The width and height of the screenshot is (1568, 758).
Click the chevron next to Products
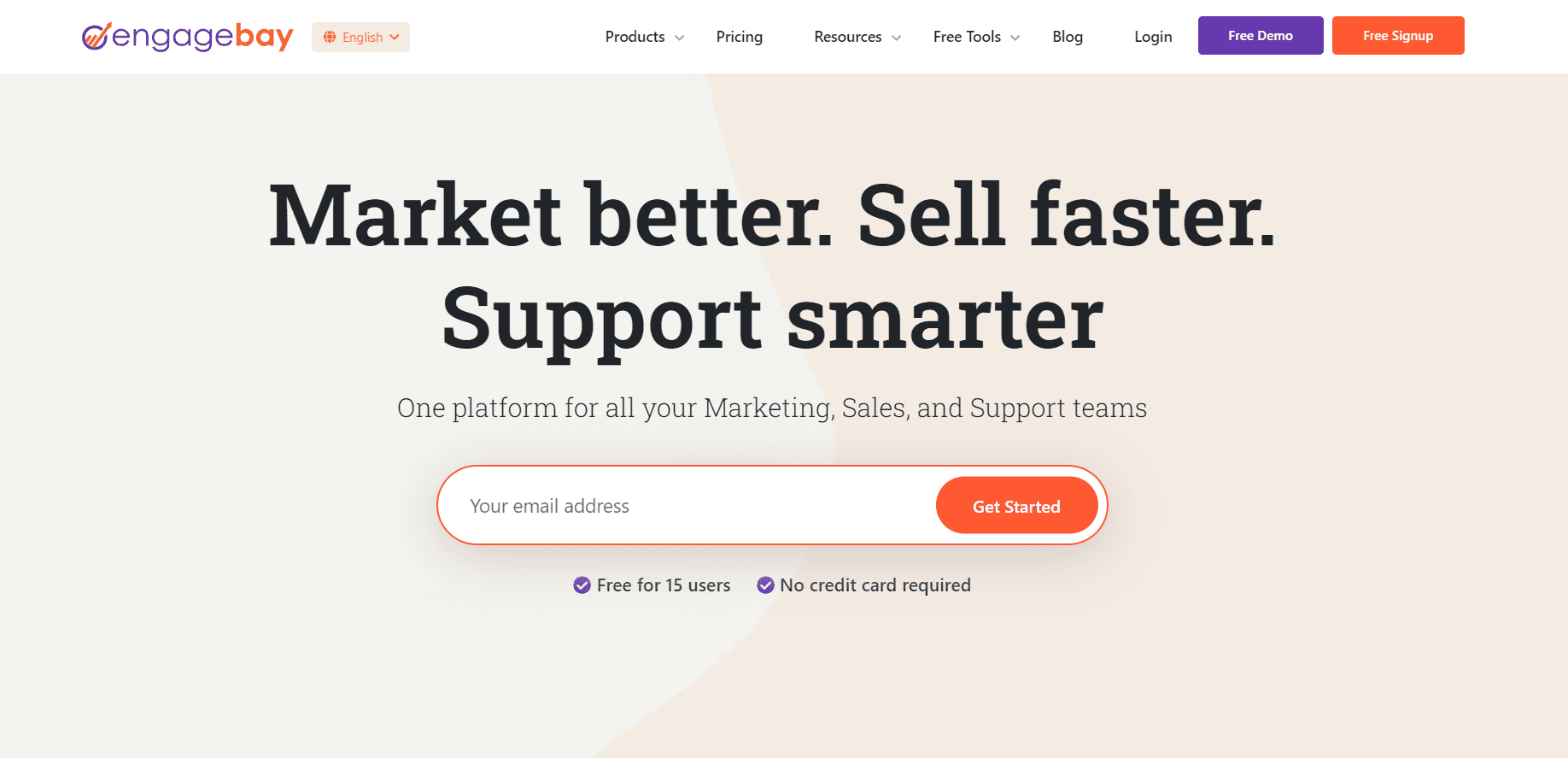point(679,38)
